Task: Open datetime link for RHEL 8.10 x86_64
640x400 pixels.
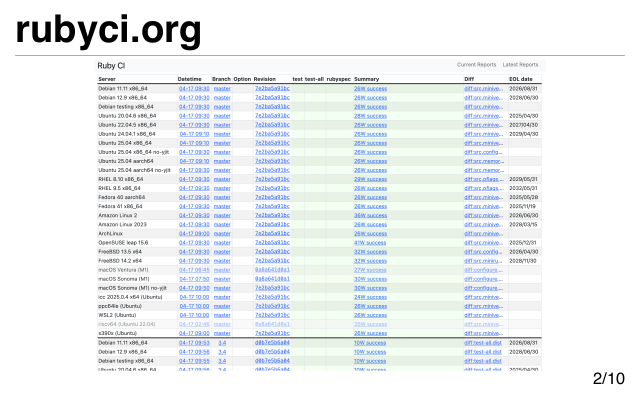Action: tap(194, 179)
